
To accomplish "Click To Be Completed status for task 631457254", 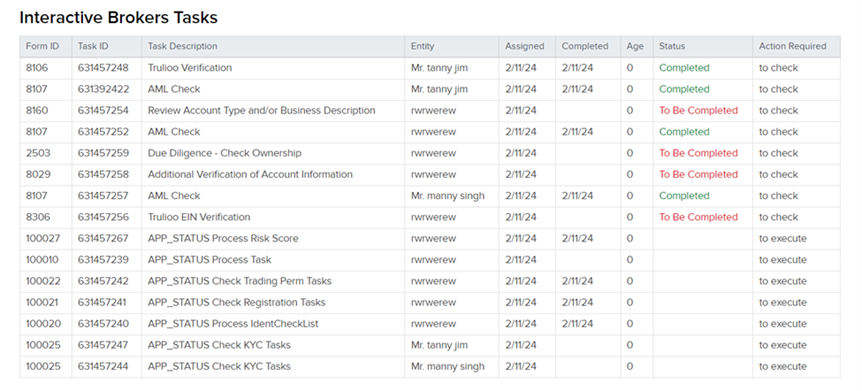I will [x=698, y=111].
